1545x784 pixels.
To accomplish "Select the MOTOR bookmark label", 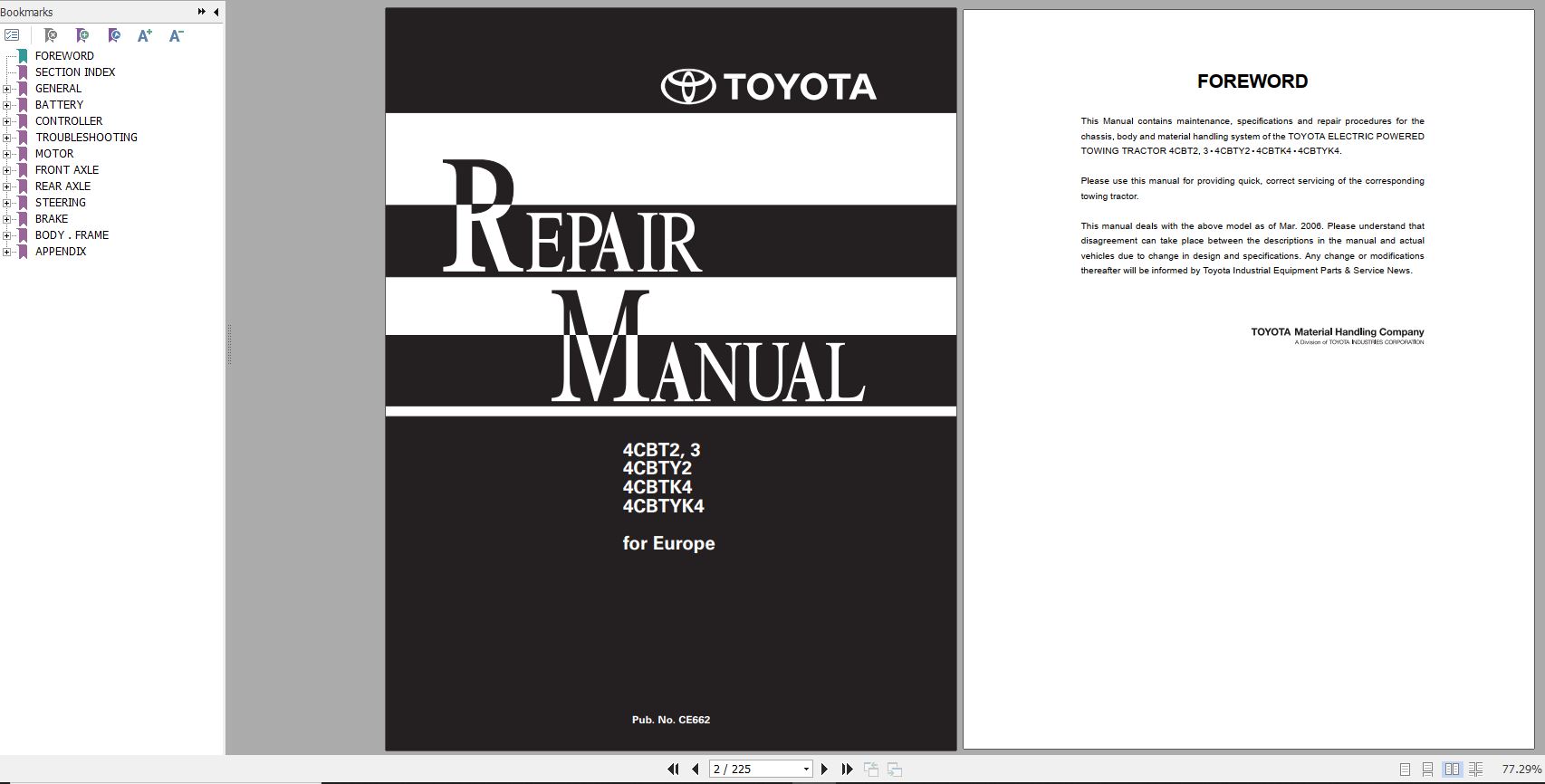I will click(54, 154).
